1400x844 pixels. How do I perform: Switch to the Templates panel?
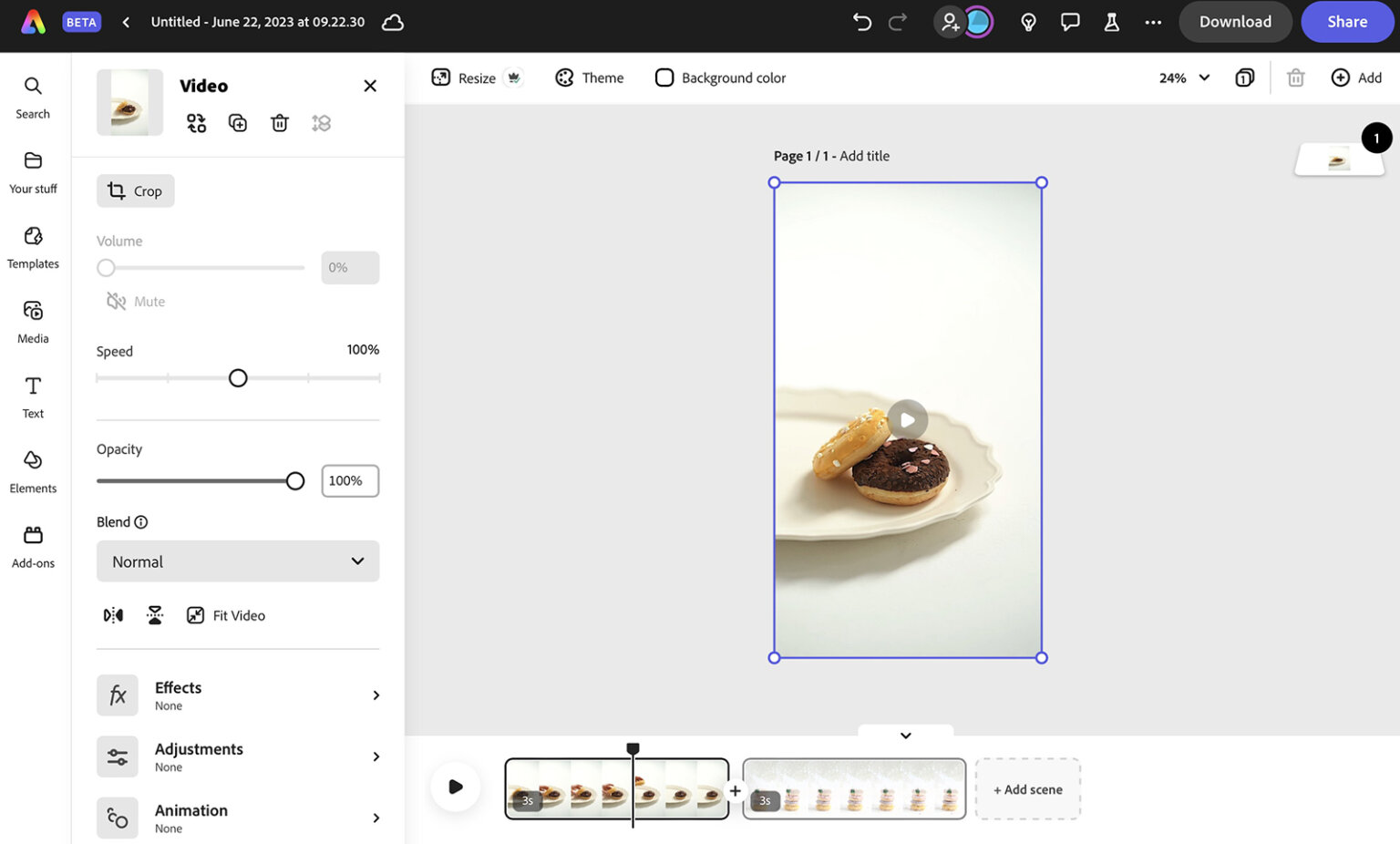coord(33,248)
